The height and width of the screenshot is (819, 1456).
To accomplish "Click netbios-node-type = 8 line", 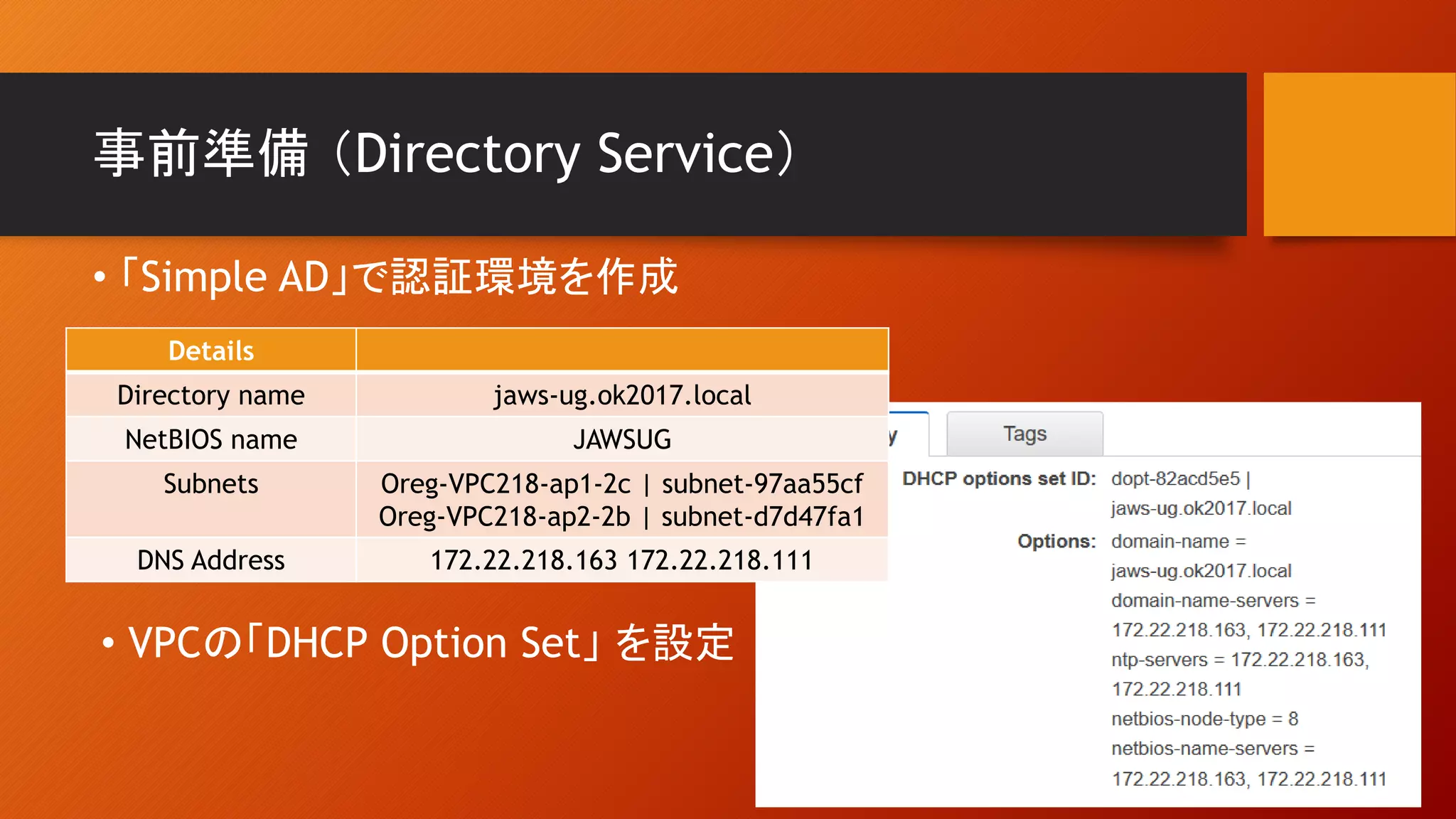I will pyautogui.click(x=1205, y=719).
